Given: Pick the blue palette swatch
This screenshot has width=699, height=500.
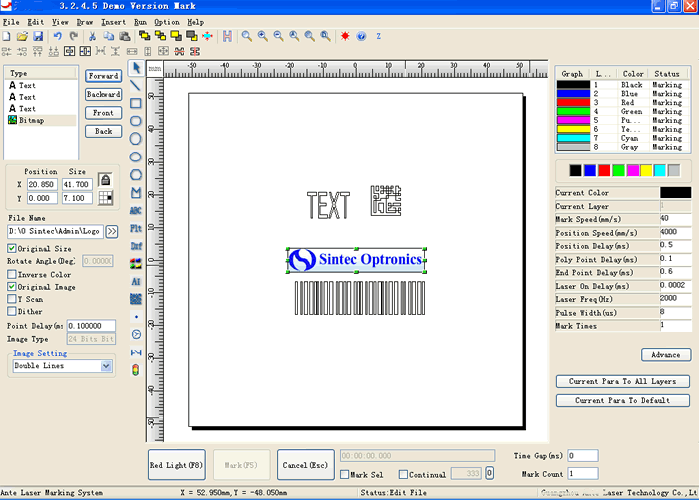Looking at the screenshot, I should (x=590, y=170).
